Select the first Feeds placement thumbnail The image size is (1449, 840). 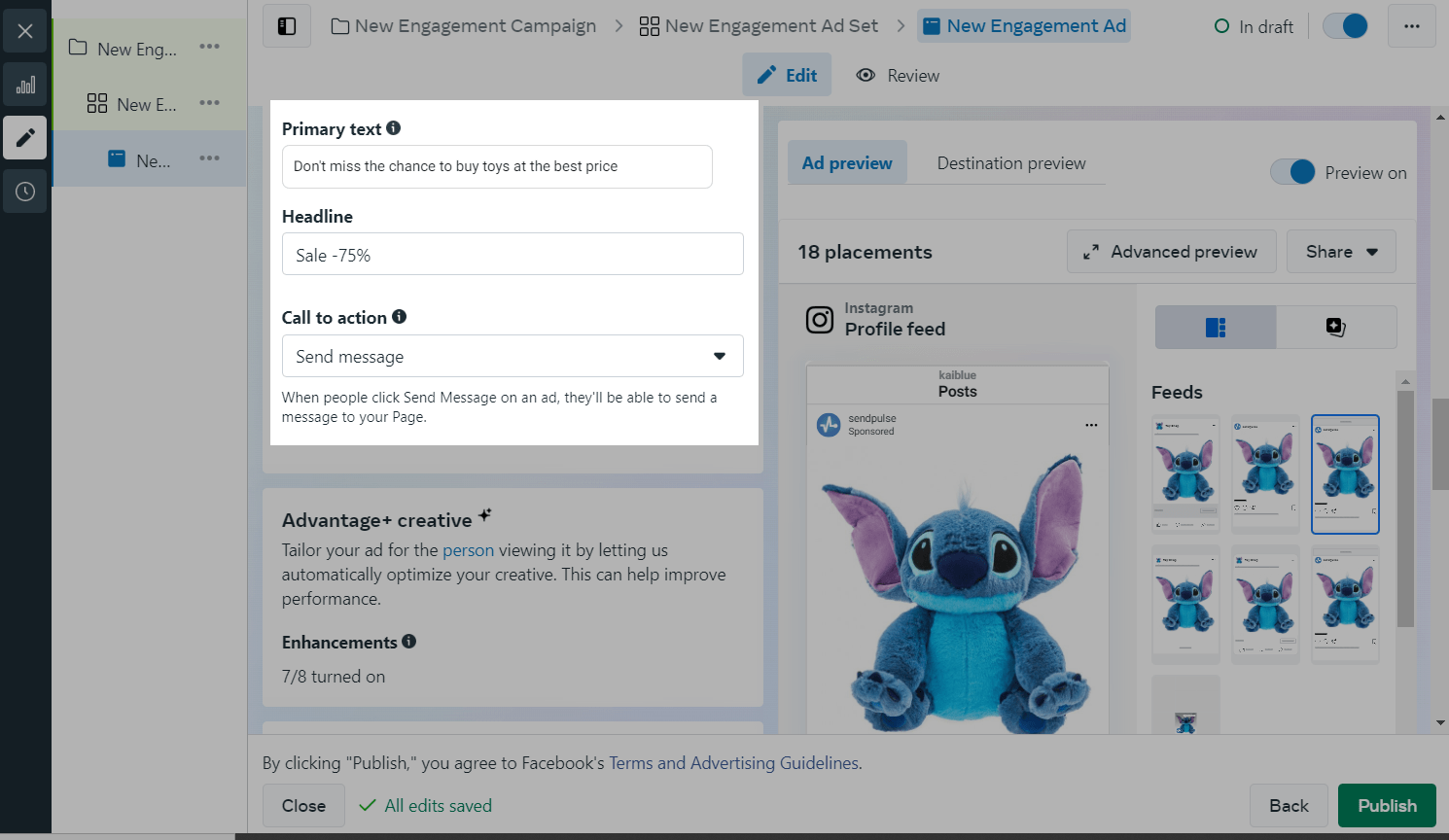[1185, 473]
